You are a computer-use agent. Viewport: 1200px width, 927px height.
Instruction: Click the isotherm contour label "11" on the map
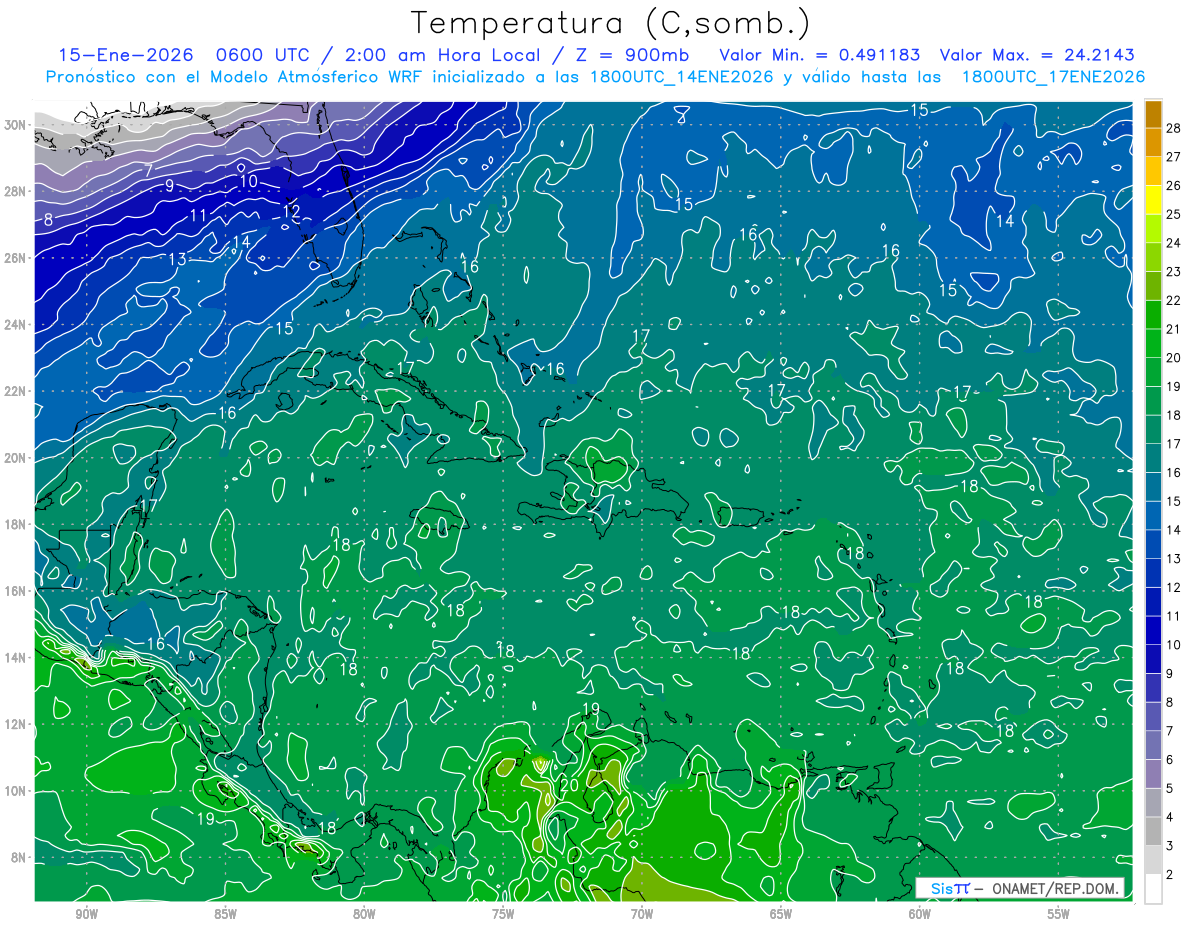(x=198, y=215)
